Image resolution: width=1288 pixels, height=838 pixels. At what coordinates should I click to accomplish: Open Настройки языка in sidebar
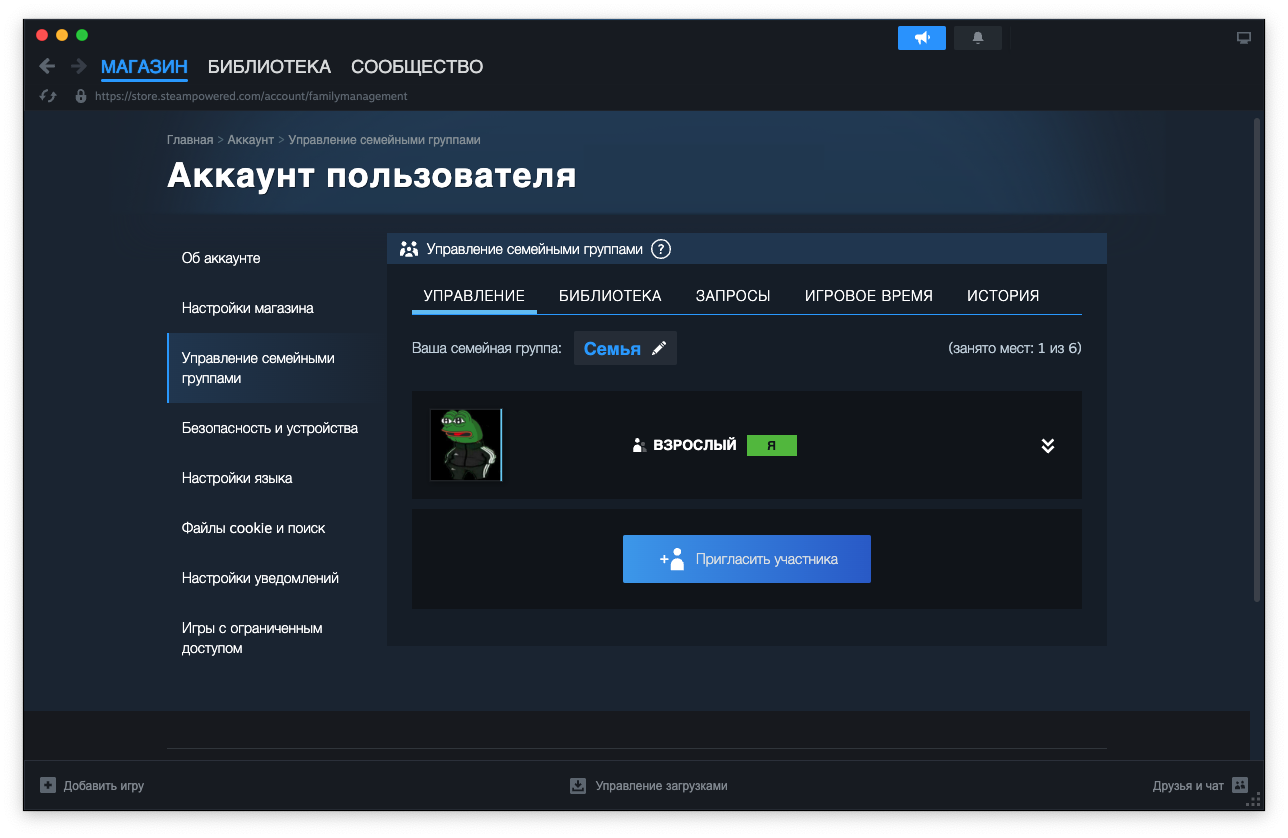click(237, 478)
